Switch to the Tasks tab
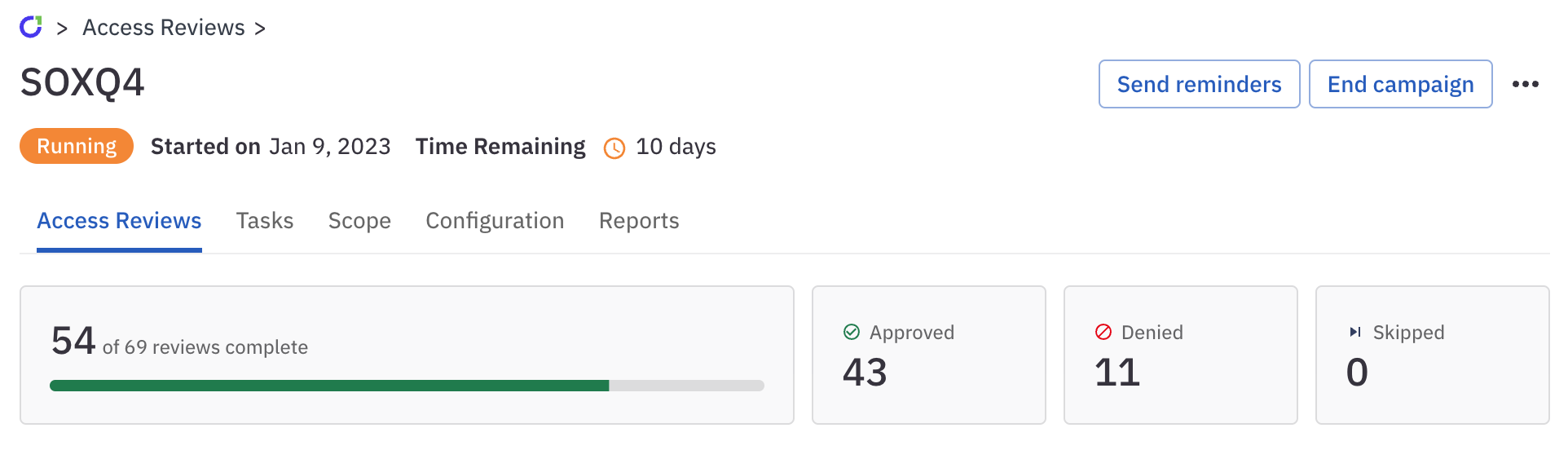The height and width of the screenshot is (450, 1568). click(265, 221)
